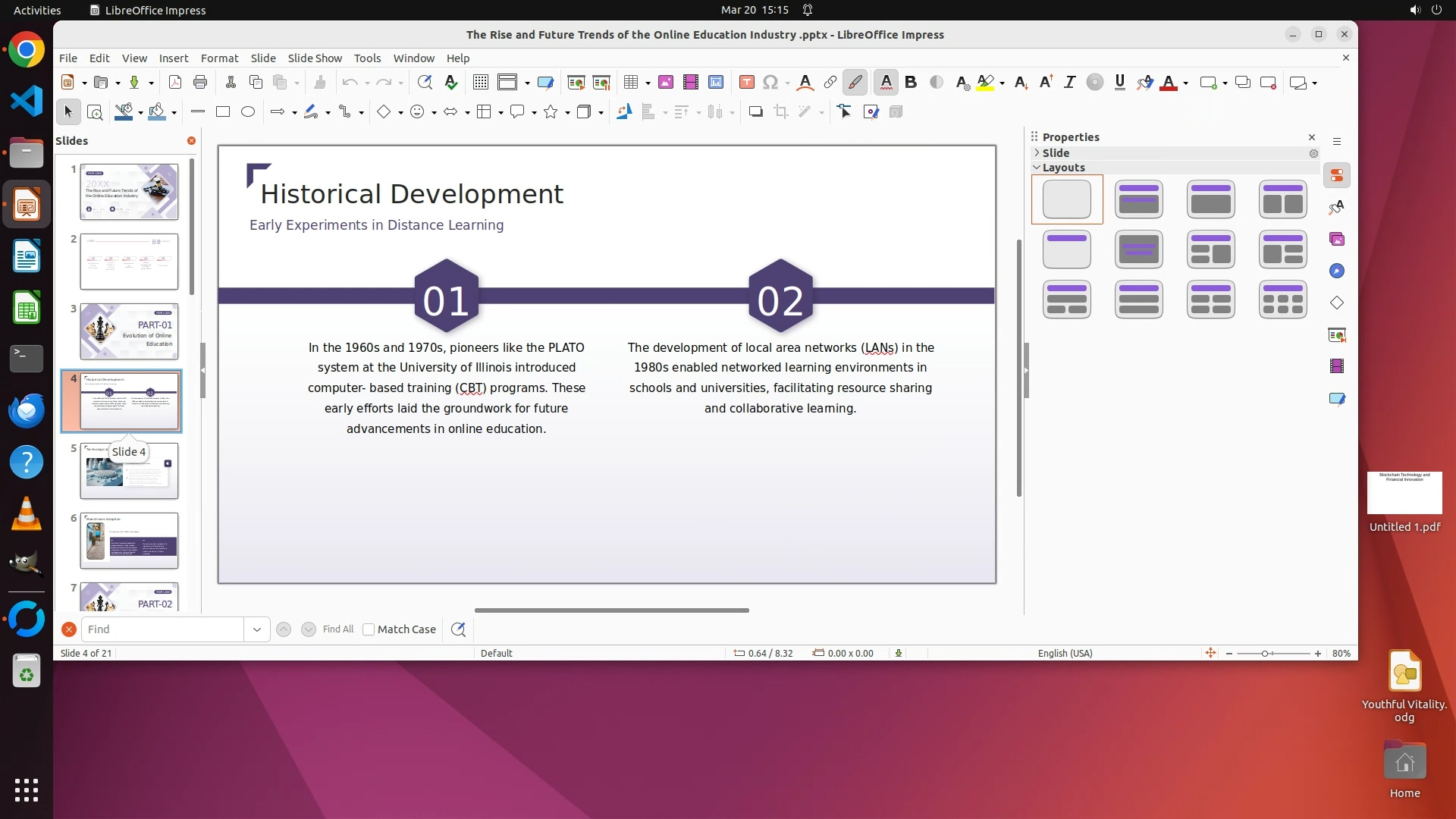Click the Insert Special Character omega icon

point(770,83)
